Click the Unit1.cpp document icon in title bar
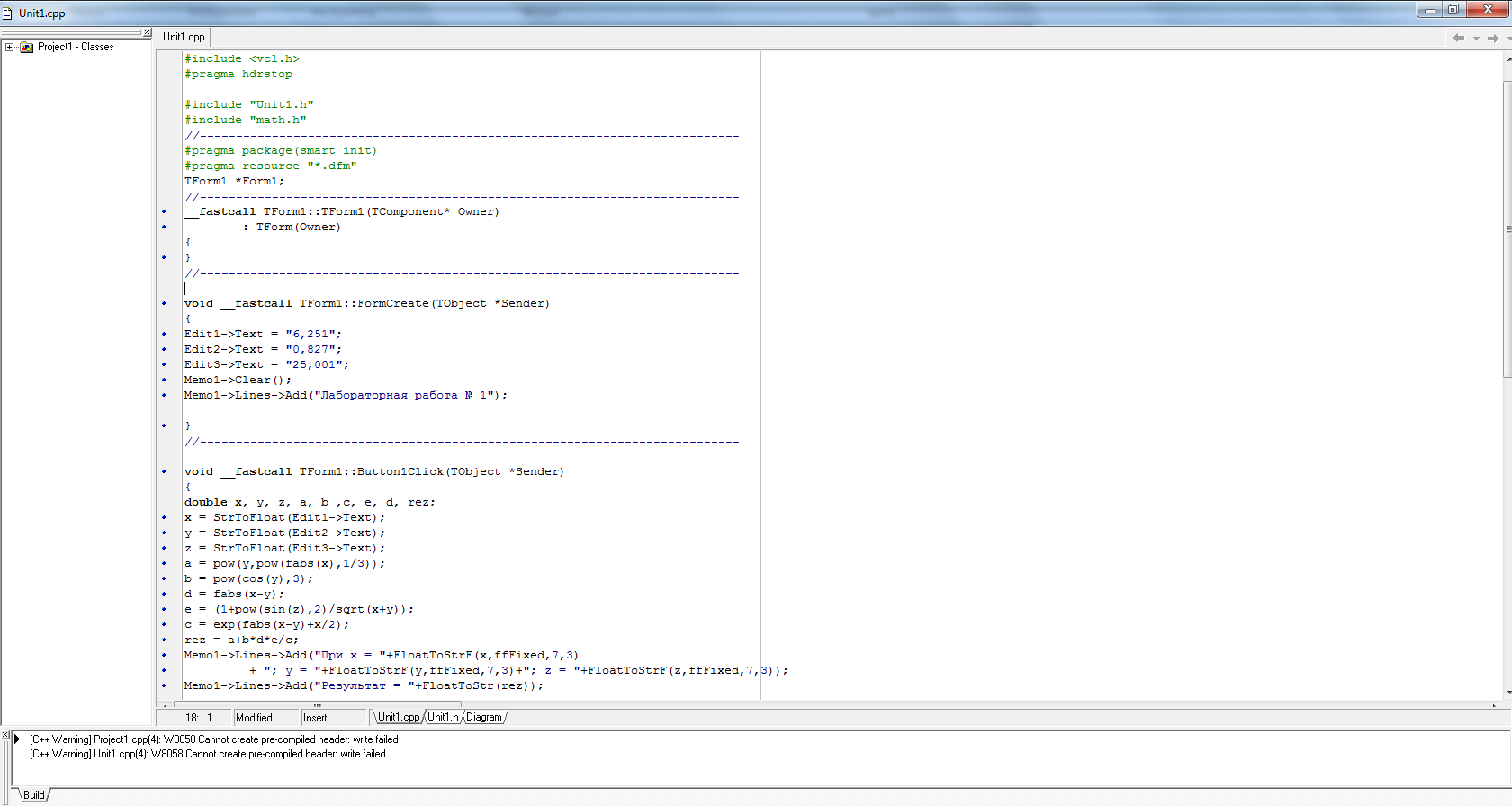The width and height of the screenshot is (1512, 806). pos(7,13)
